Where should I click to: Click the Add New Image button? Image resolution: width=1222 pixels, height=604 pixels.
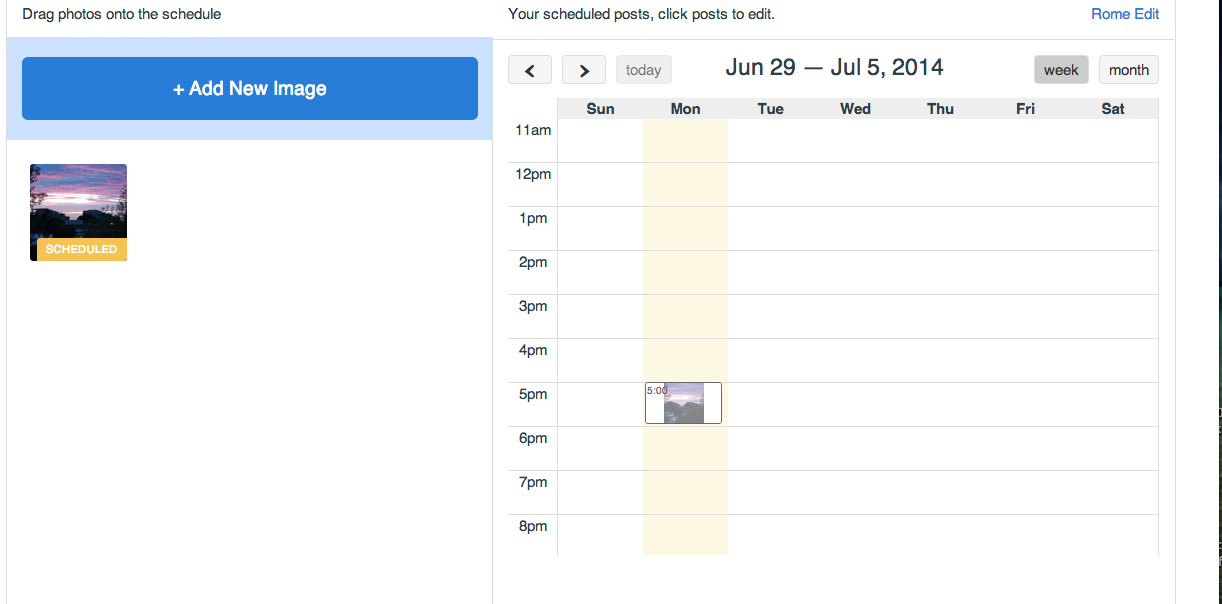[250, 89]
